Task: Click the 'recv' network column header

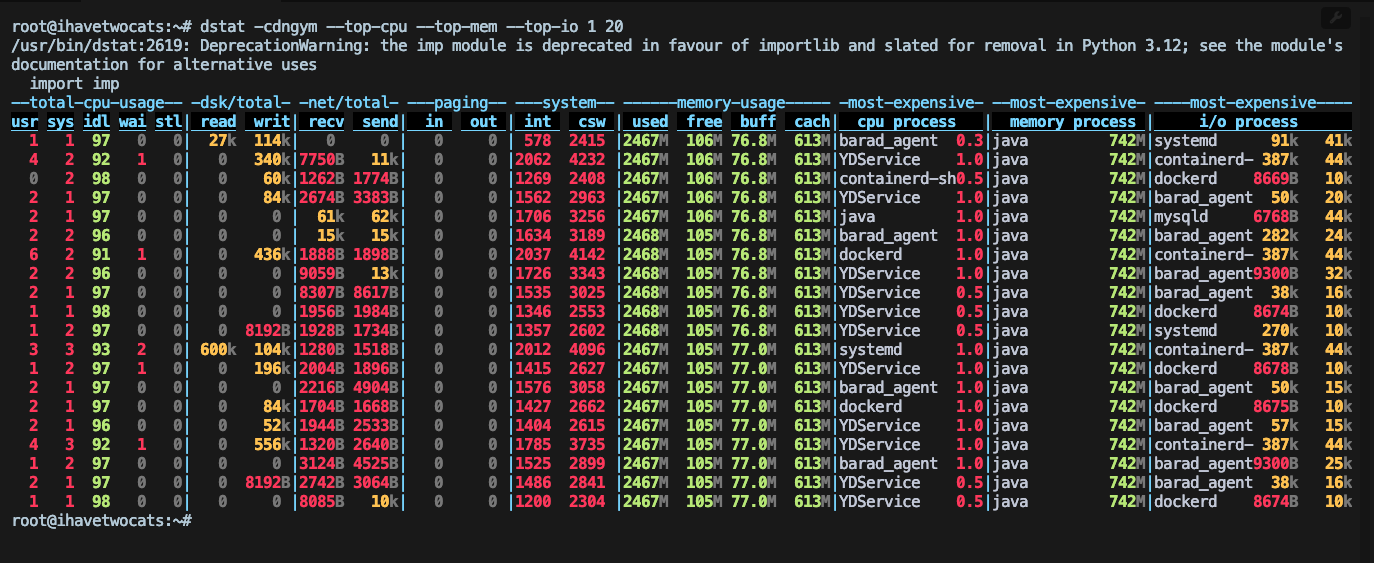Action: pos(326,122)
